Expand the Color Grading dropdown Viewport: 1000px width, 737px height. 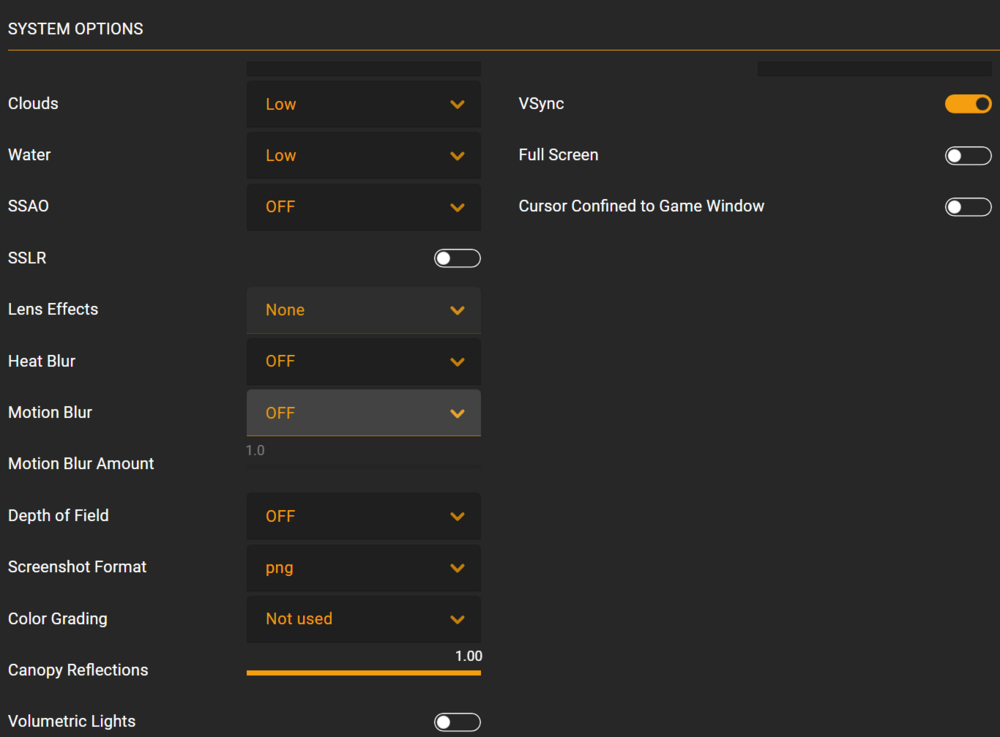click(x=363, y=619)
